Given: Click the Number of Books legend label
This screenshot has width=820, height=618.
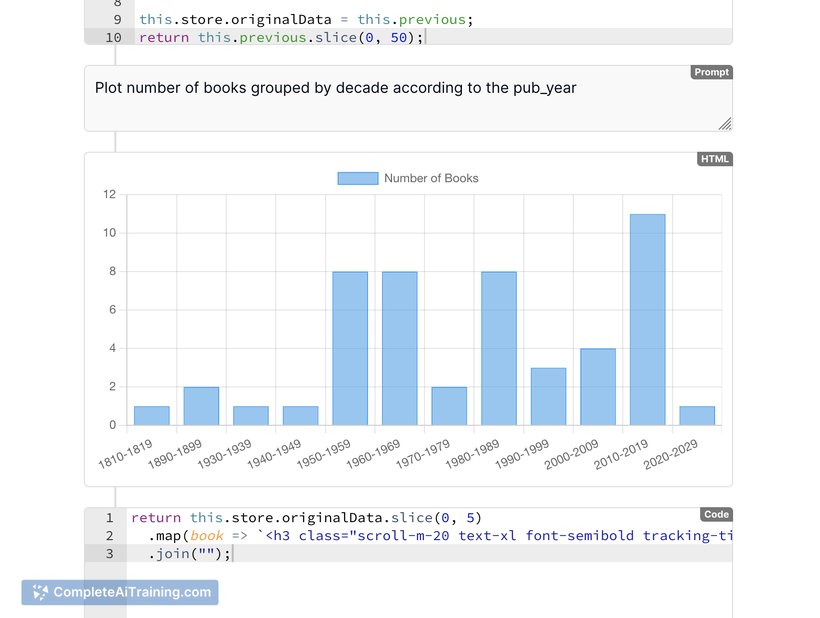Looking at the screenshot, I should [431, 178].
